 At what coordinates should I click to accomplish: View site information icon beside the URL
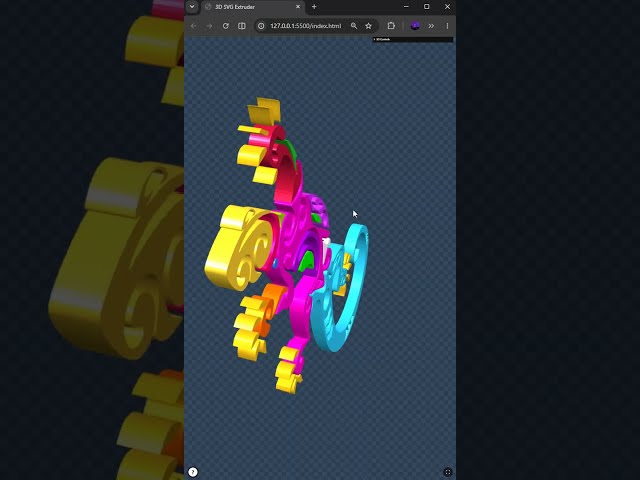click(261, 26)
